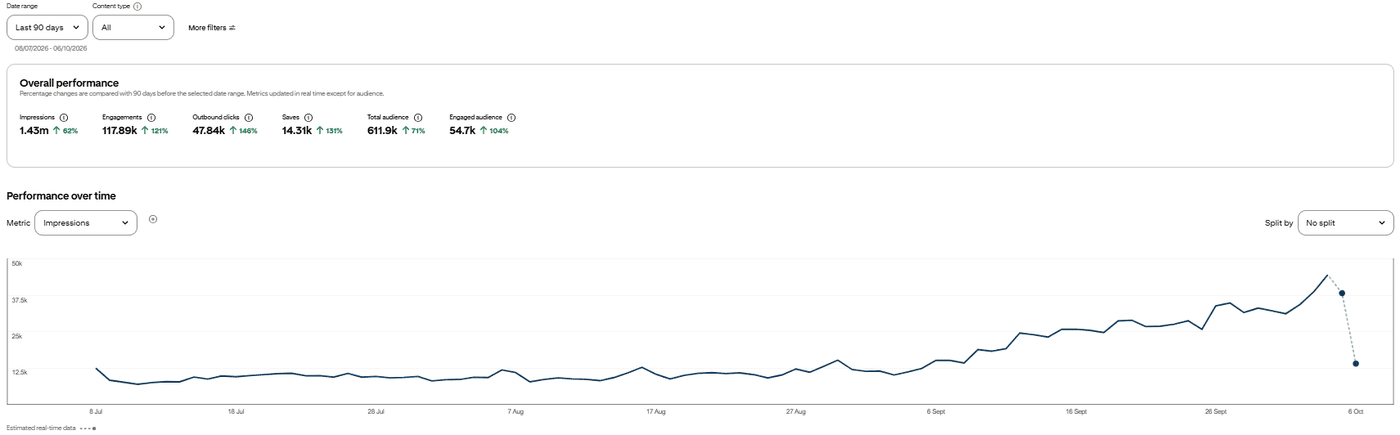Select the last chart data point near 6 Oct
This screenshot has width=1400, height=435.
1356,363
